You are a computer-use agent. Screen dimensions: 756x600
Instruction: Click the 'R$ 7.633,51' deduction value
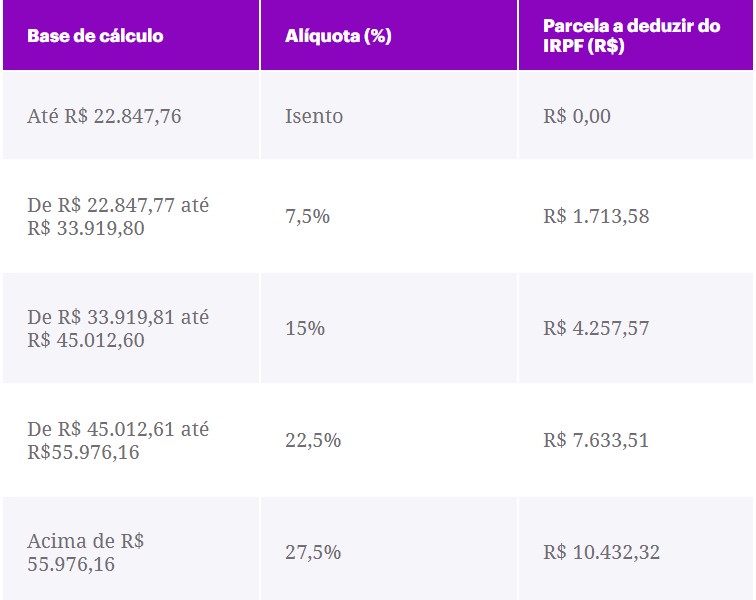tap(596, 440)
